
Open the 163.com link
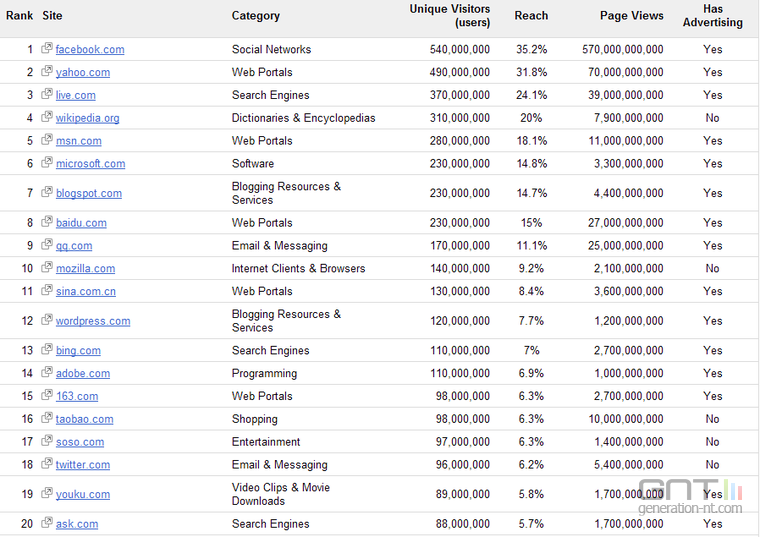(x=77, y=396)
